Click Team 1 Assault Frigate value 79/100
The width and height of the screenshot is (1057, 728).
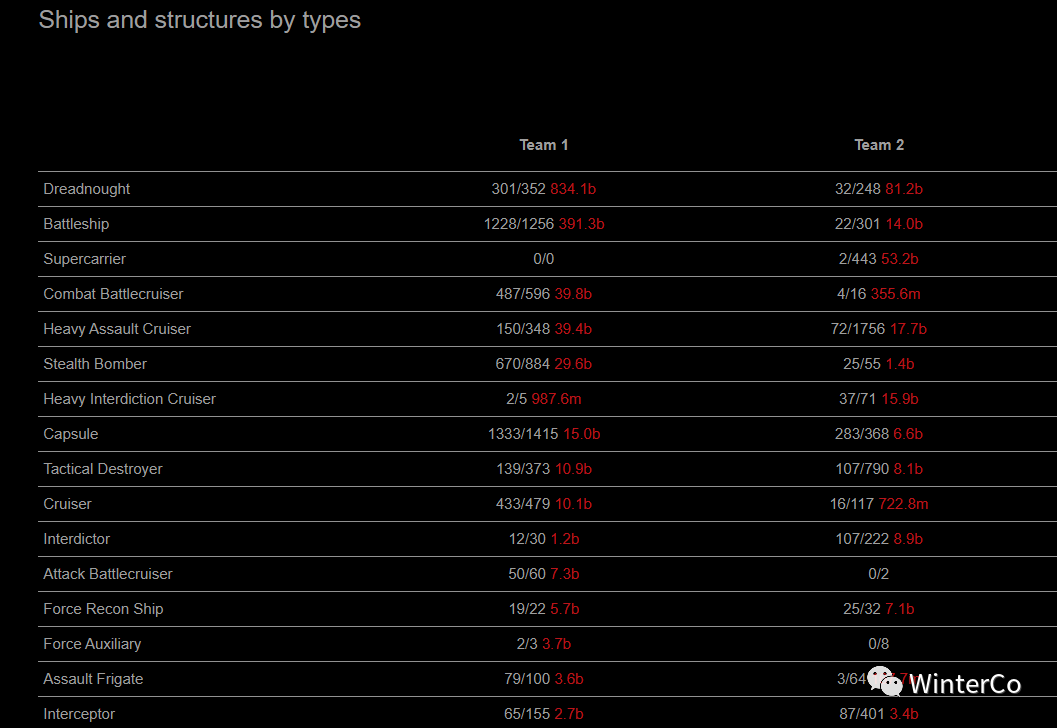tap(527, 679)
